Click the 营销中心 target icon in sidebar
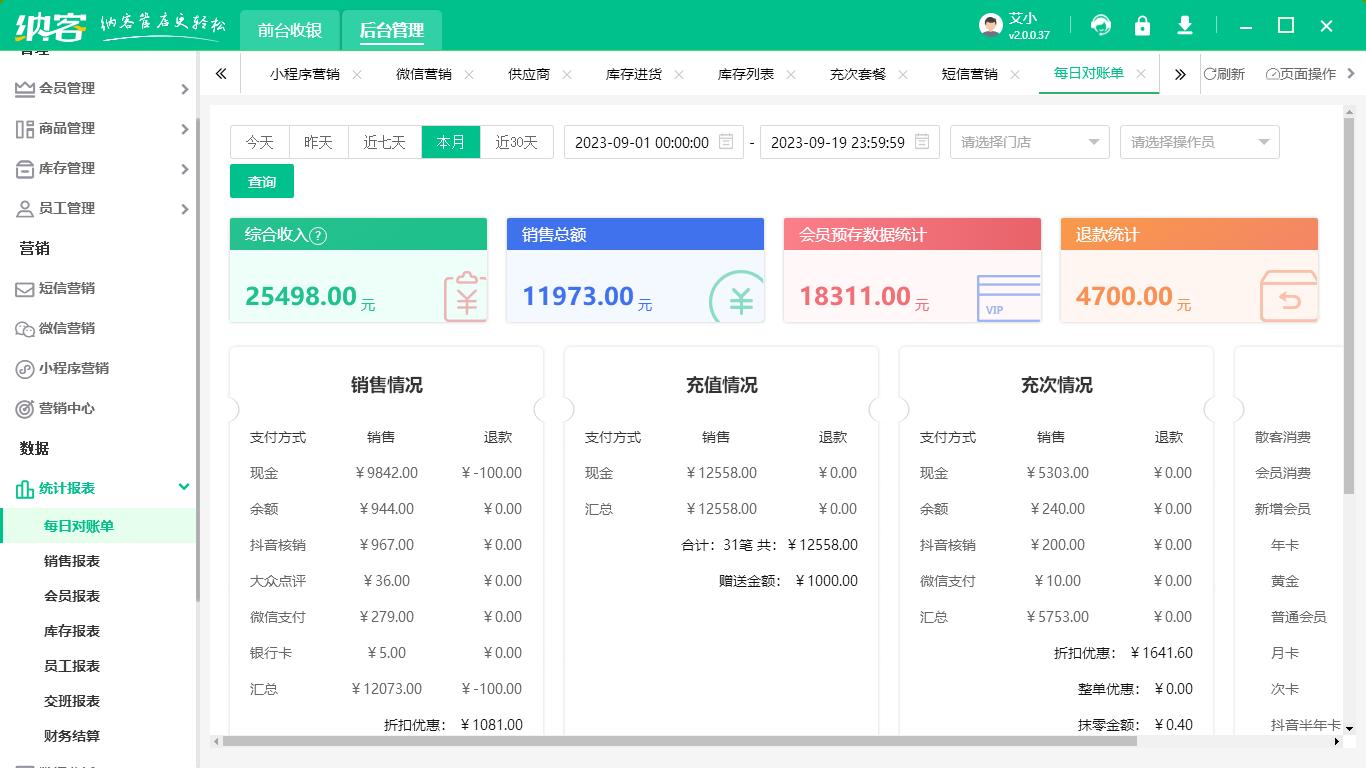The image size is (1366, 768). [x=25, y=408]
